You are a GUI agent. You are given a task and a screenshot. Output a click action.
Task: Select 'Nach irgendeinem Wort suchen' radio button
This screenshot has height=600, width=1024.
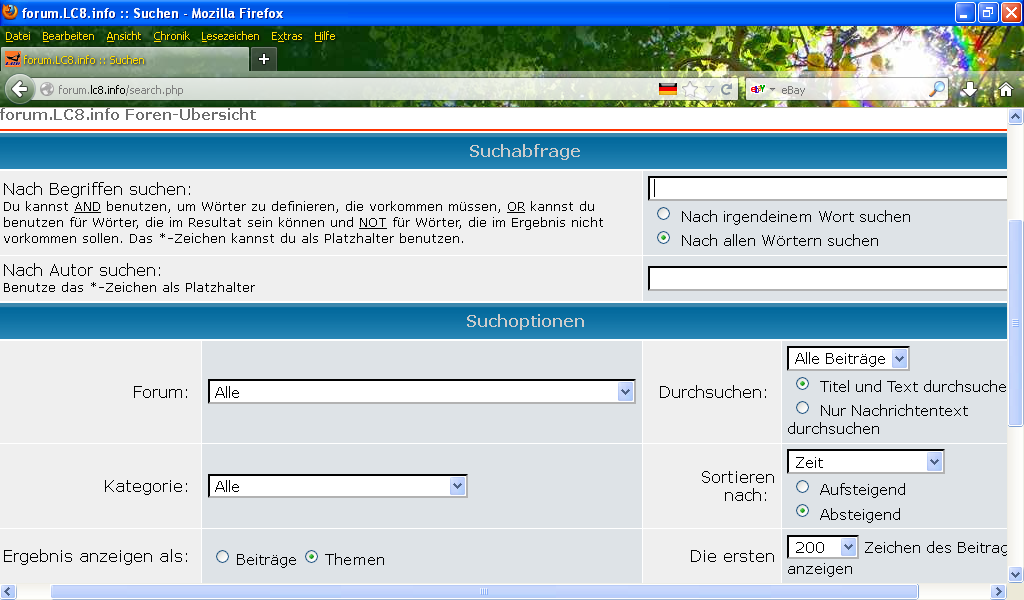pos(664,215)
